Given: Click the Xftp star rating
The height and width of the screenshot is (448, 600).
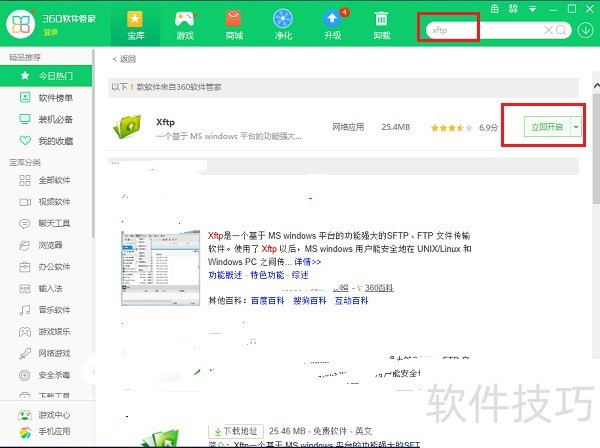Looking at the screenshot, I should pyautogui.click(x=452, y=128).
